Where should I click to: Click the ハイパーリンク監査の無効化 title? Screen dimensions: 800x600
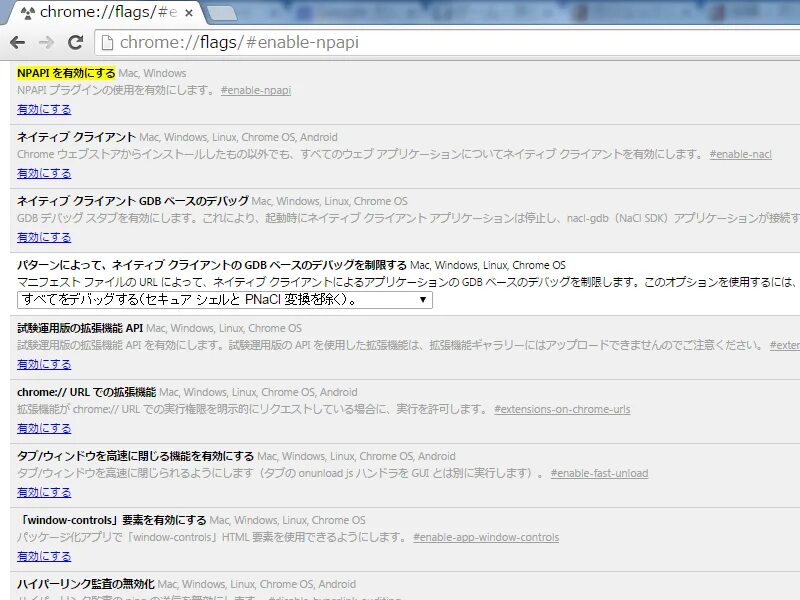point(86,584)
